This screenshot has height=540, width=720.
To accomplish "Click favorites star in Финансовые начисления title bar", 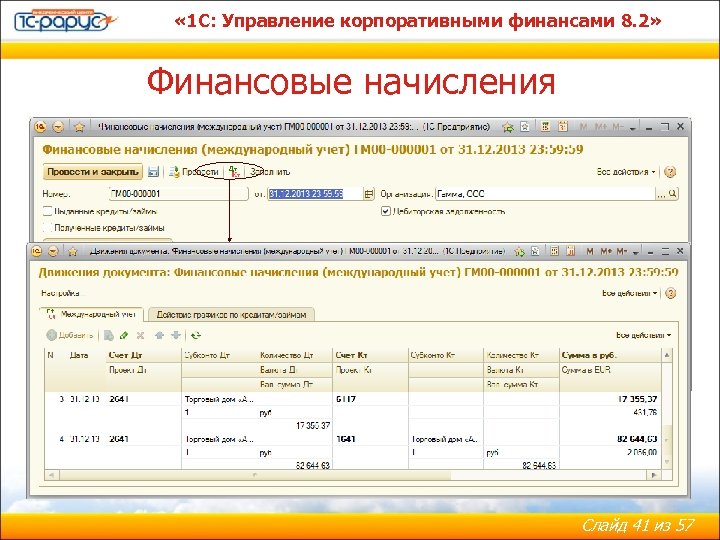I will pos(79,127).
